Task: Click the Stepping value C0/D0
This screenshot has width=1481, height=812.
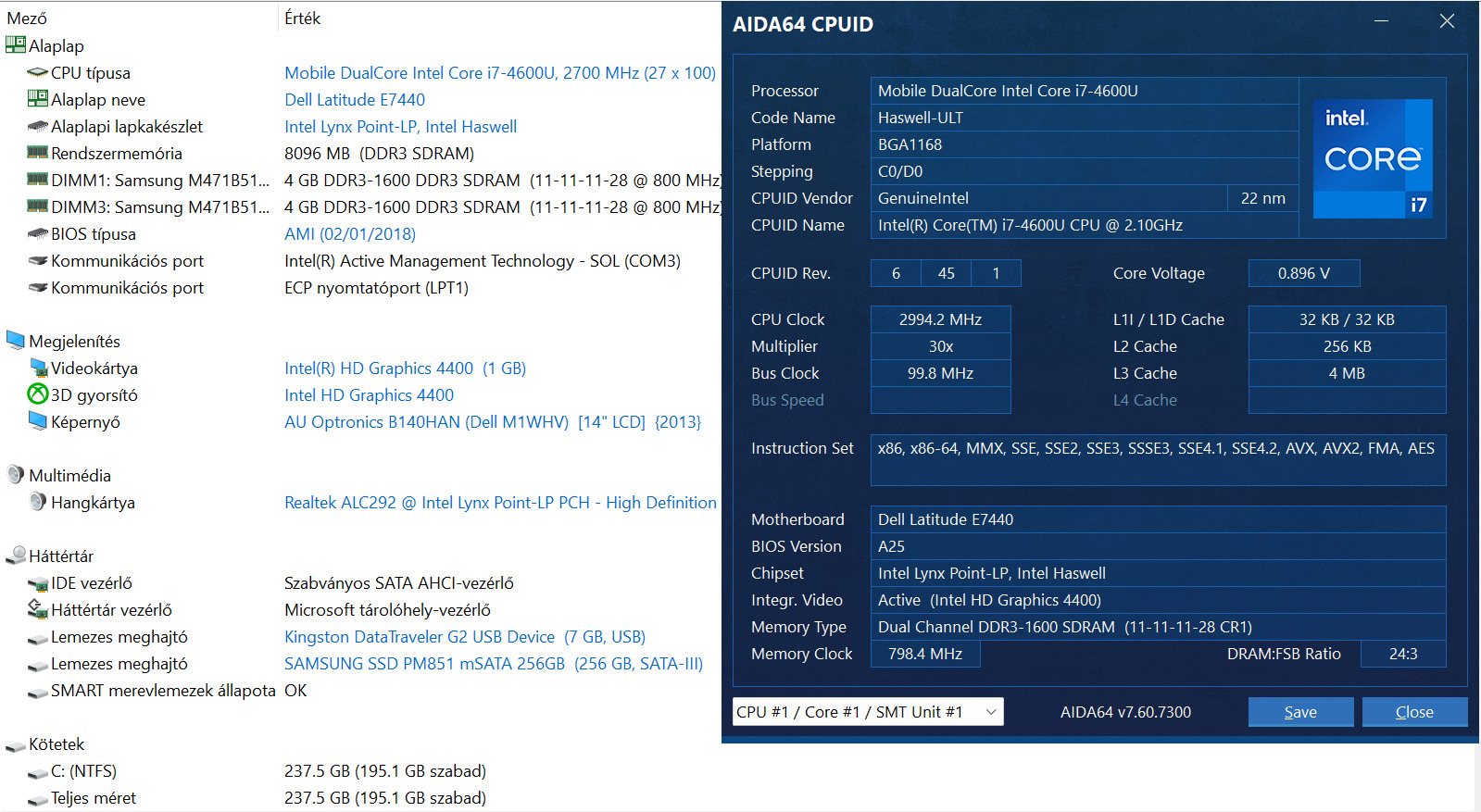Action: pyautogui.click(x=1084, y=171)
